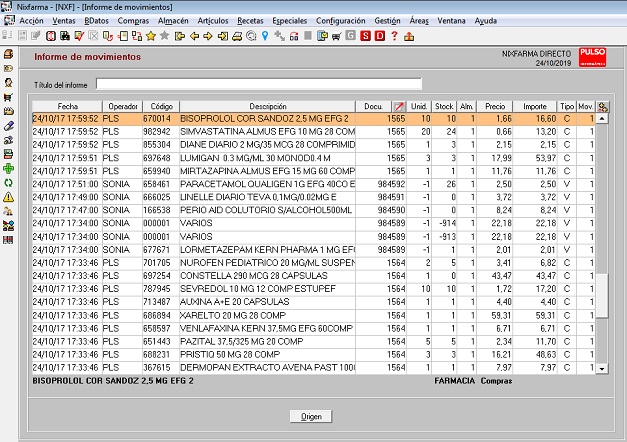627x442 pixels.
Task: Click the red question mark help icon
Action: (x=394, y=36)
